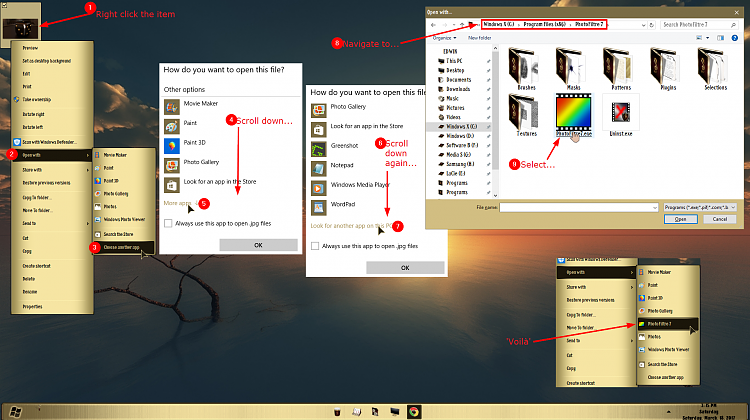Viewport: 750px width, 420px height.
Task: Select Pictures in the navigation pane
Action: [455, 108]
